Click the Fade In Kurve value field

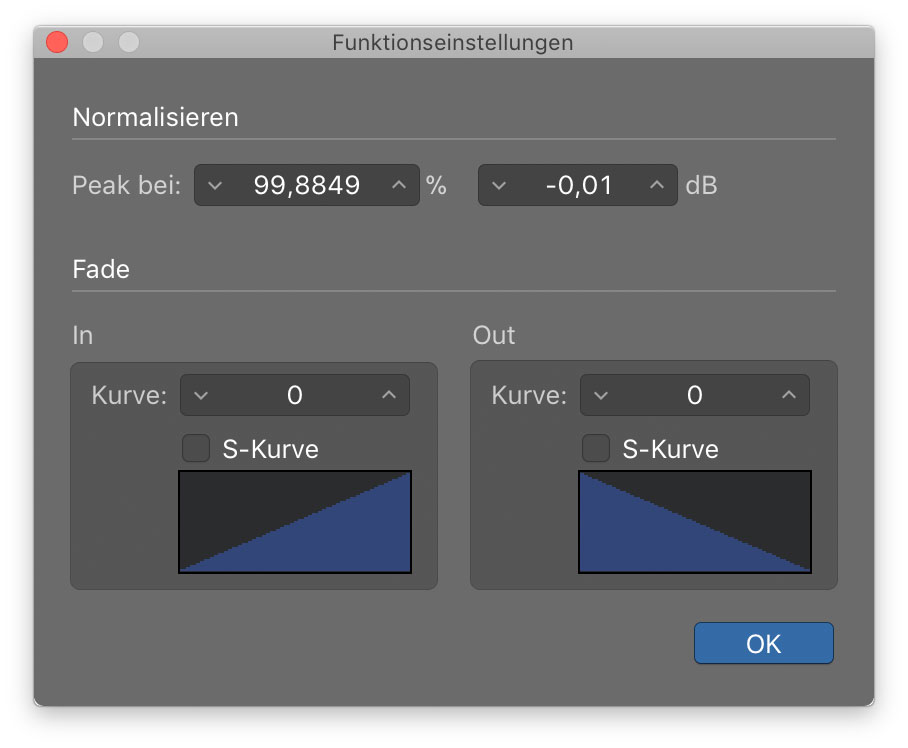pyautogui.click(x=295, y=395)
